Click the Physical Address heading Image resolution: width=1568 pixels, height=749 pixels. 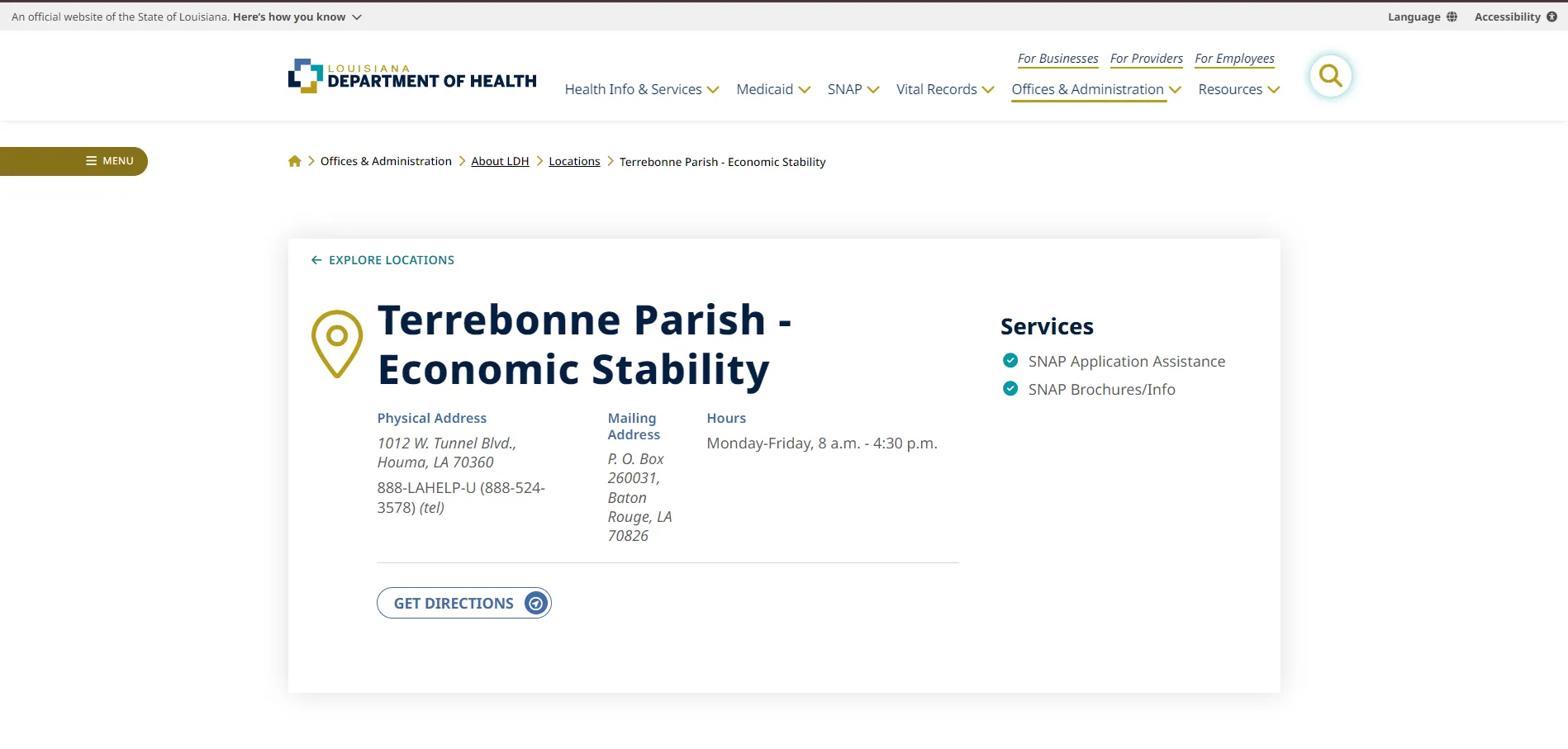pos(432,418)
